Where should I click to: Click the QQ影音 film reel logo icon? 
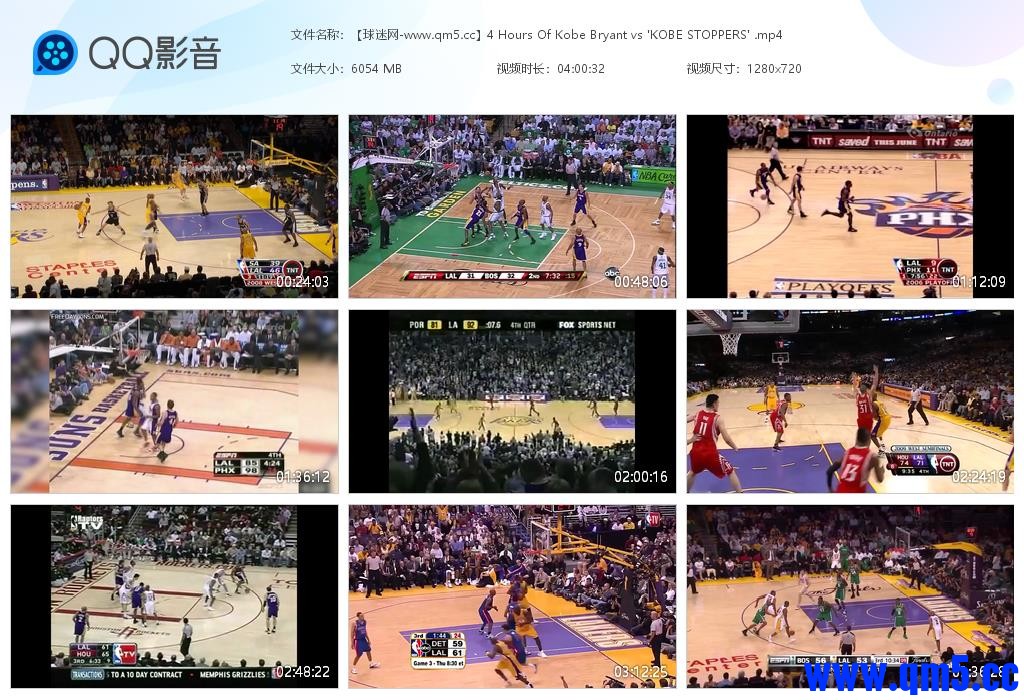click(x=56, y=53)
